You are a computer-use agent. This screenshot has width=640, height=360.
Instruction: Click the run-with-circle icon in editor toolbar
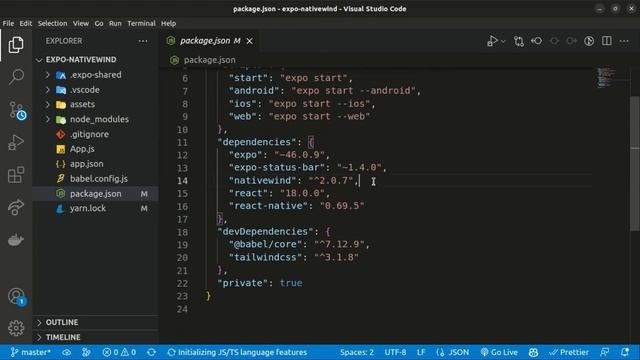589,41
